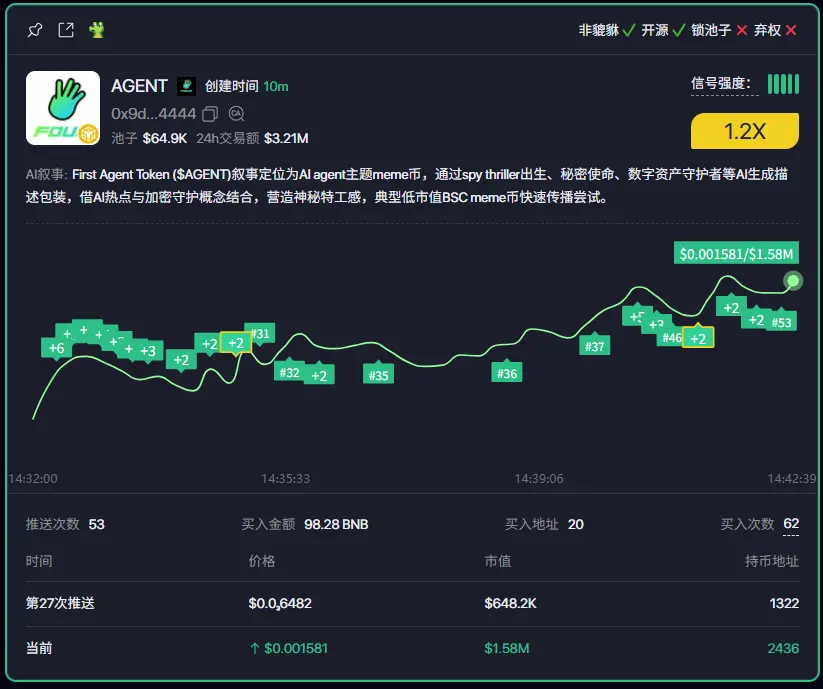
Task: Click the 非貔貅 check status
Action: pos(607,30)
